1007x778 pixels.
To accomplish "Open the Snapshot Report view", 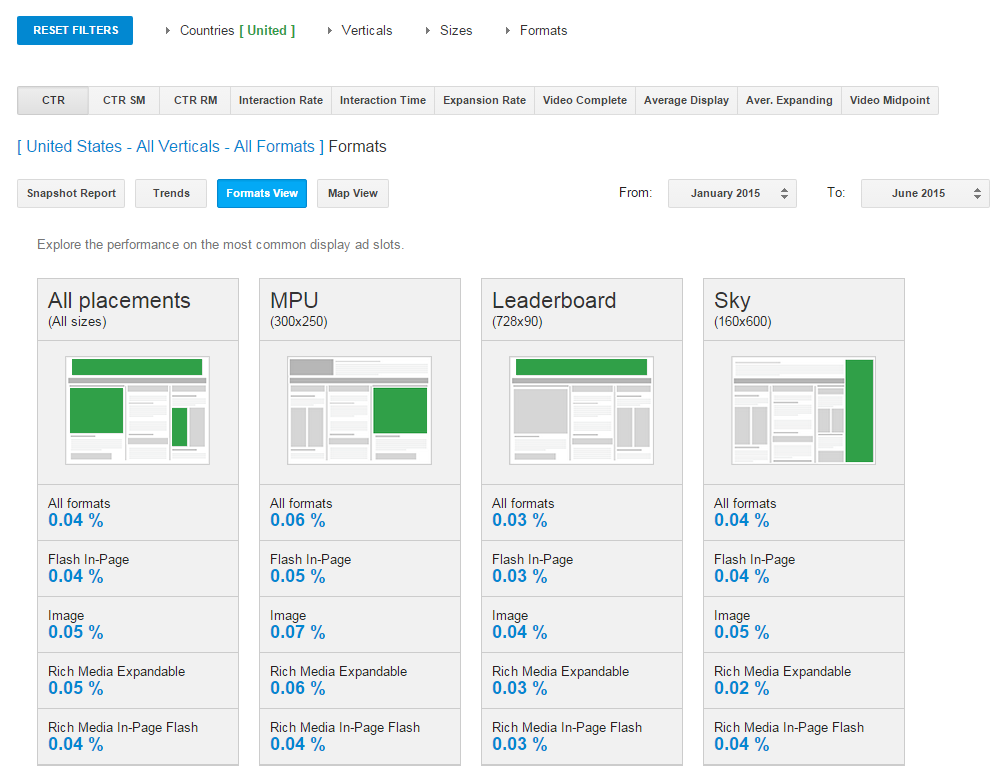I will point(71,194).
